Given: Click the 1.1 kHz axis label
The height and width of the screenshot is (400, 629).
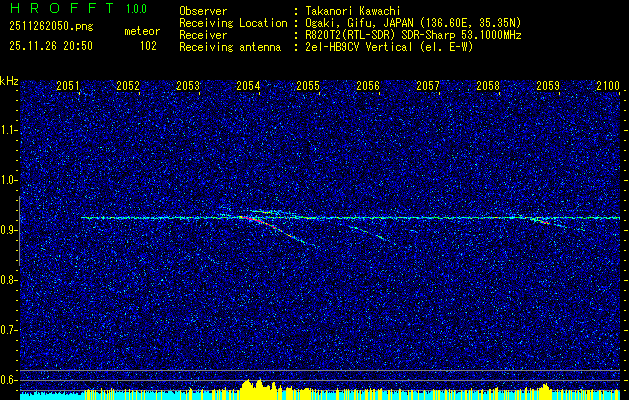Looking at the screenshot, I should (9, 130).
